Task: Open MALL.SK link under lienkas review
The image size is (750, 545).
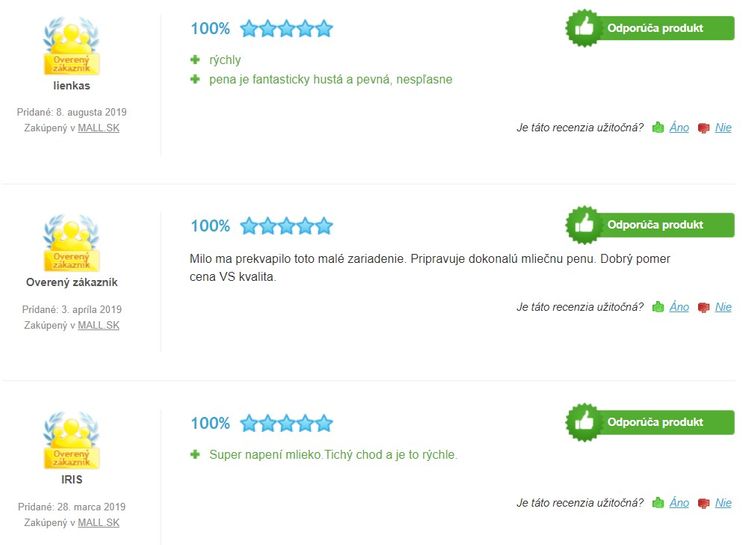Action: tap(99, 128)
